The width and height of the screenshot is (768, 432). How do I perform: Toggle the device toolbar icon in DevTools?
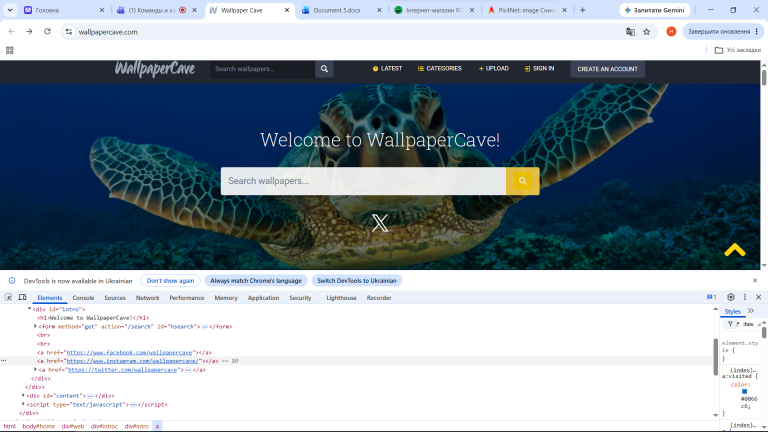pyautogui.click(x=23, y=297)
